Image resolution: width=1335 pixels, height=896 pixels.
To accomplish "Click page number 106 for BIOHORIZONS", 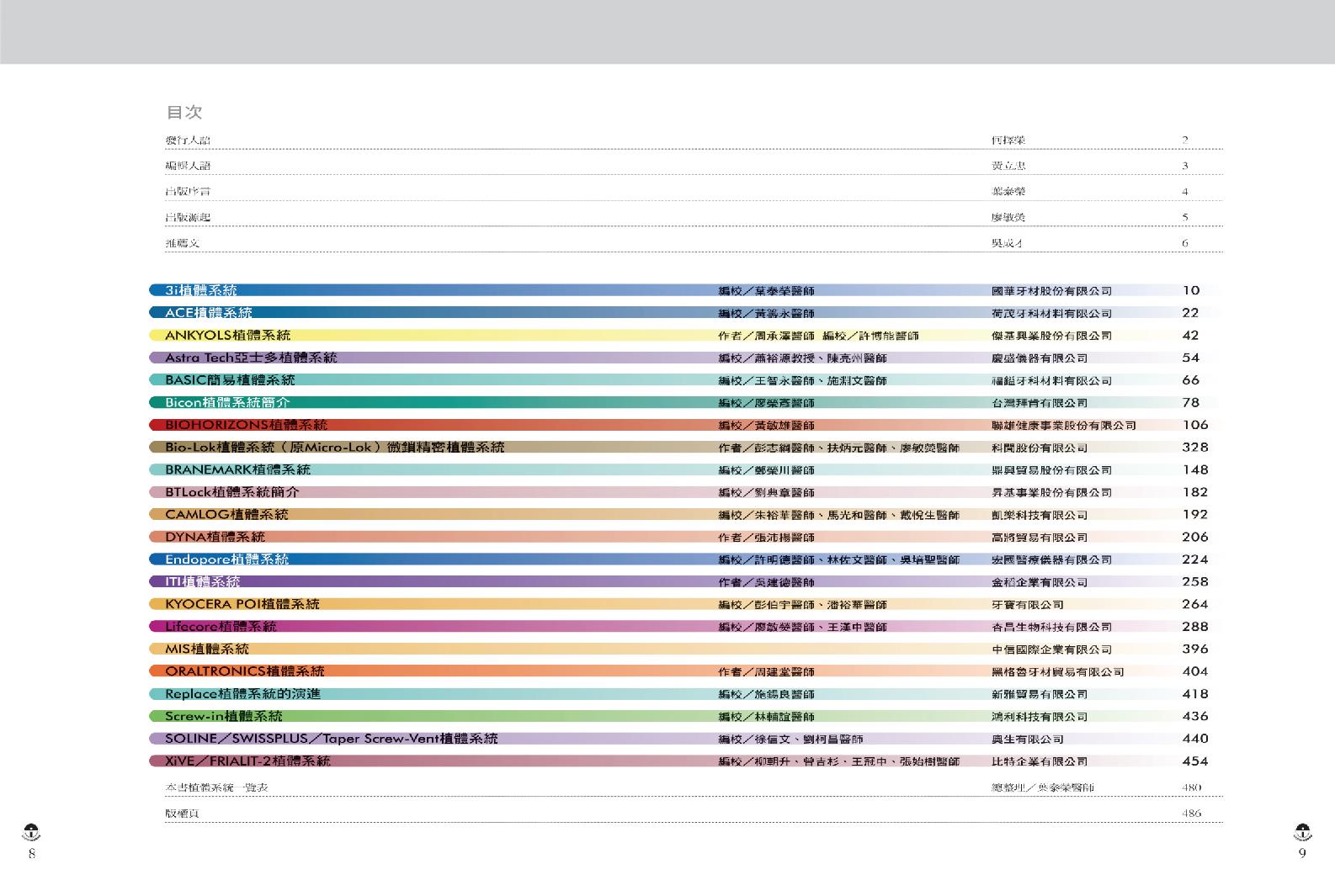I will pos(1194,425).
